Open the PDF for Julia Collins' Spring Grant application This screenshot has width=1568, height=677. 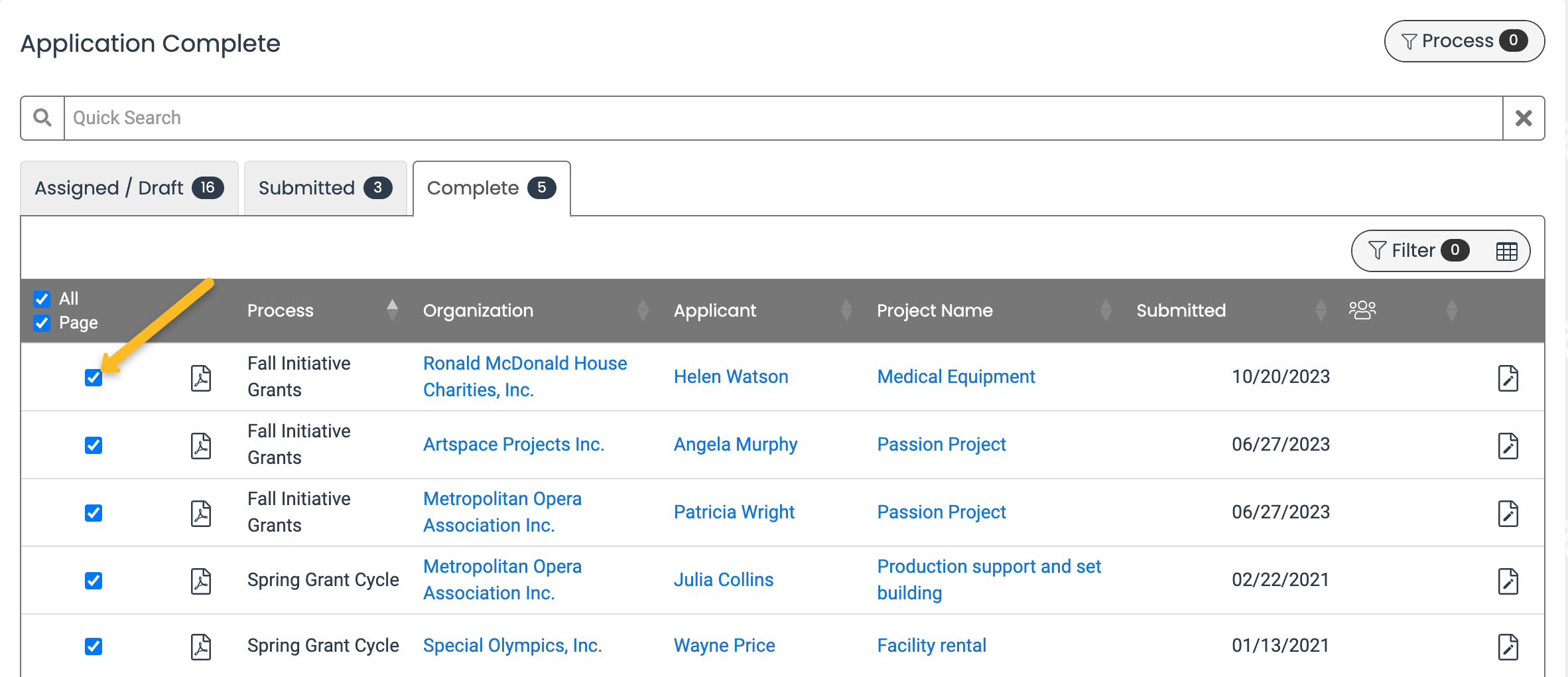click(x=200, y=580)
